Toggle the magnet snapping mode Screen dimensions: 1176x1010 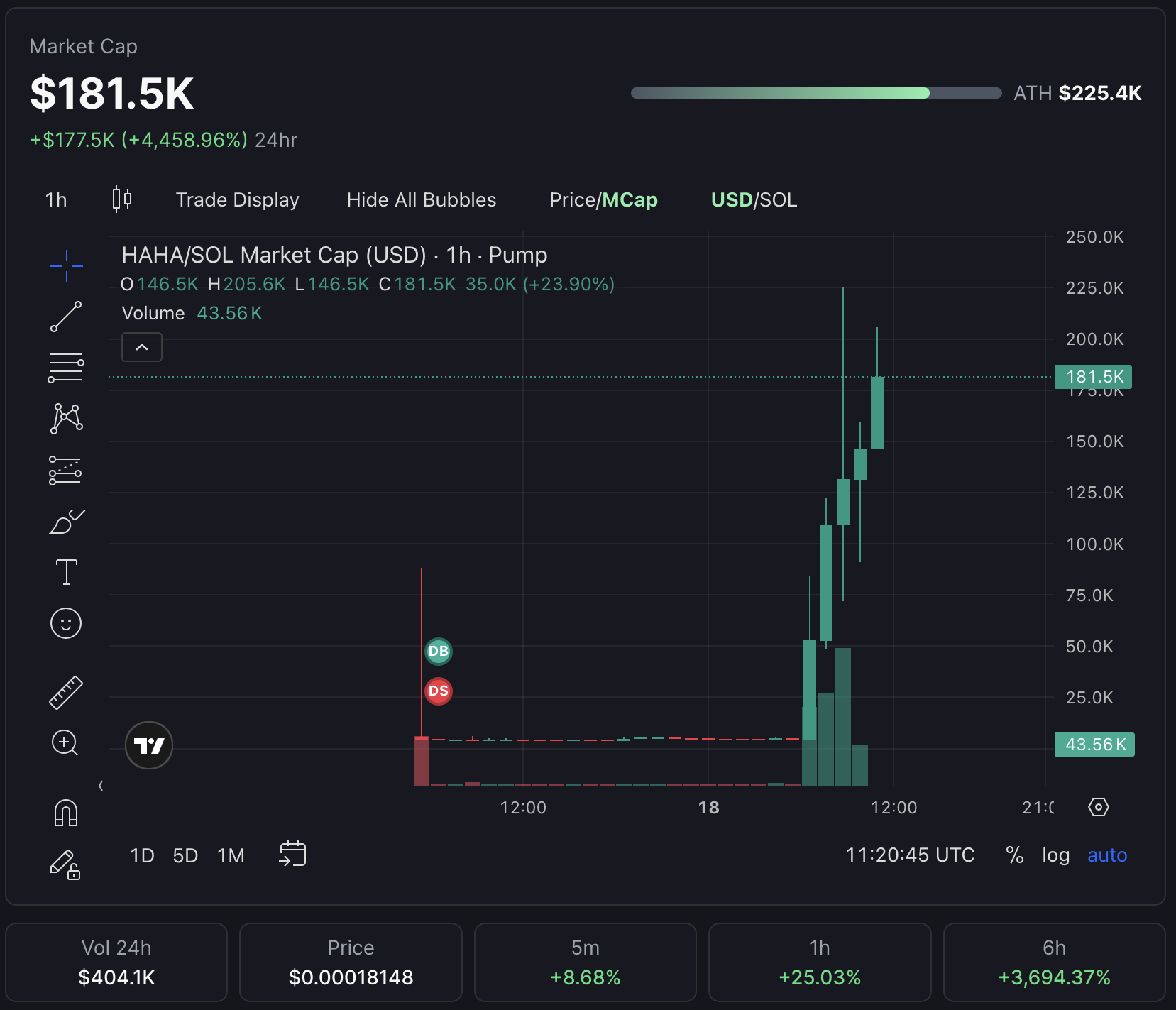point(66,813)
